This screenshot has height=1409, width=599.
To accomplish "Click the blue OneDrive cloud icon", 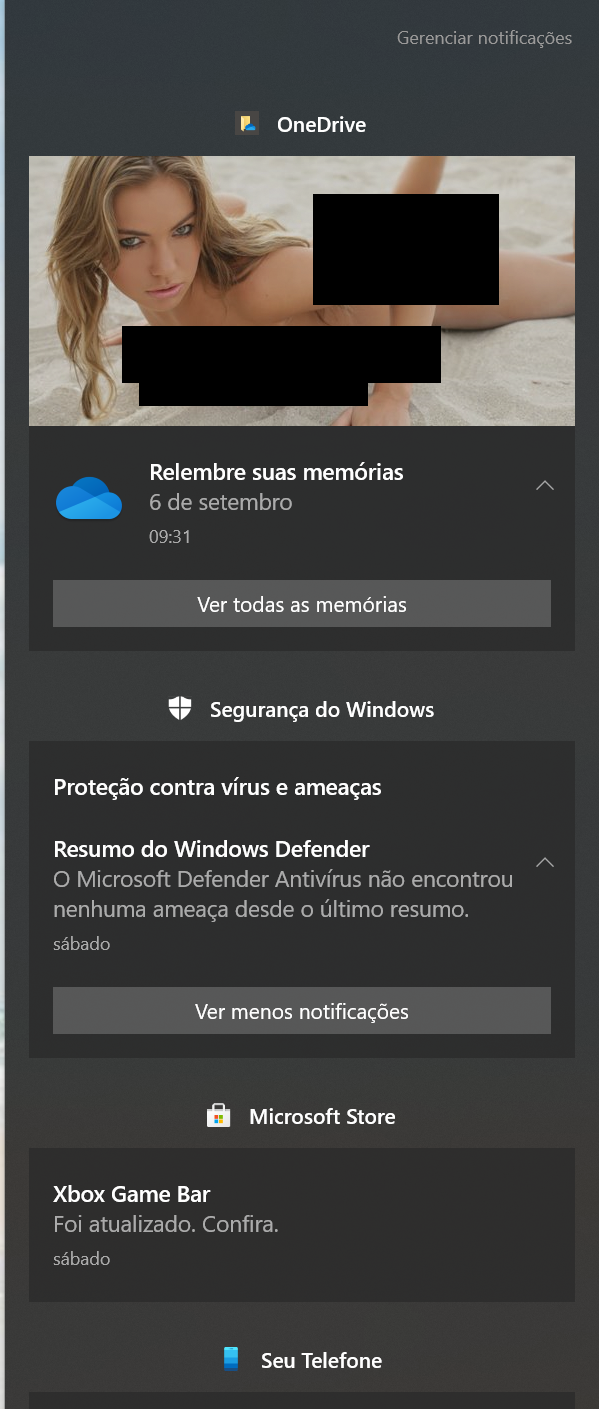I will pos(89,499).
